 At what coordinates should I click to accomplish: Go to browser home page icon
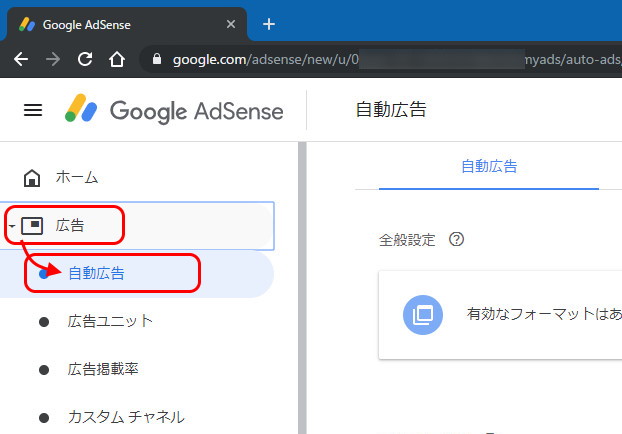point(117,60)
